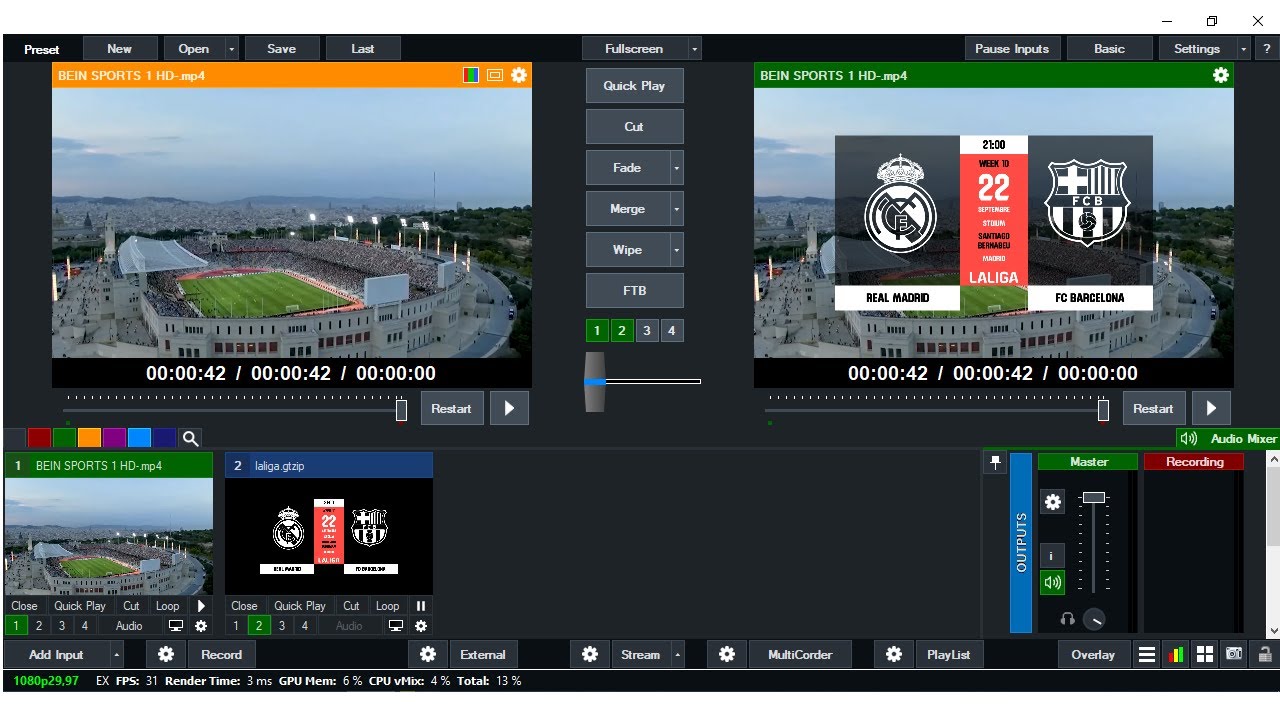Screen dimensions: 1280x720
Task: Click monitor icon on BEIN SPORTS input
Action: pos(176,626)
